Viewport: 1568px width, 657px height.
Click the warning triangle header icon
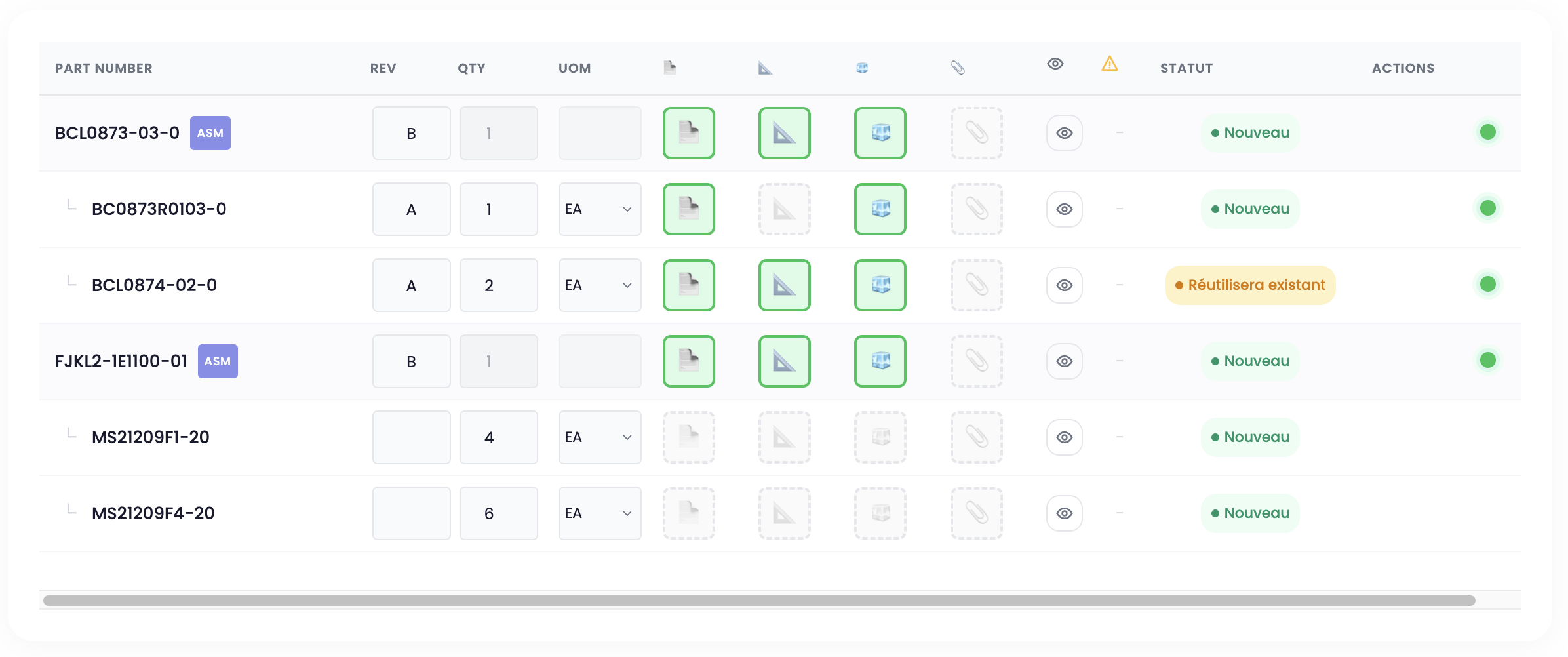coord(1109,64)
